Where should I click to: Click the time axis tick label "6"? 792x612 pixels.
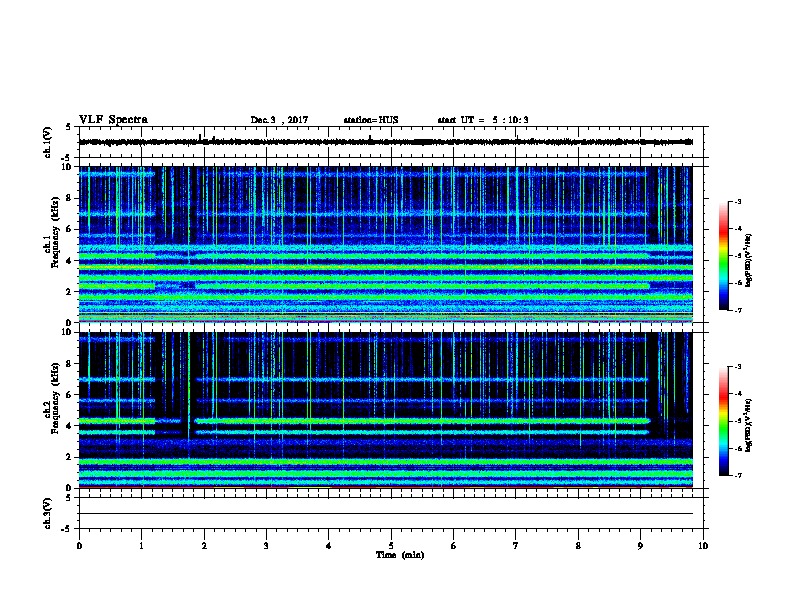(x=454, y=546)
